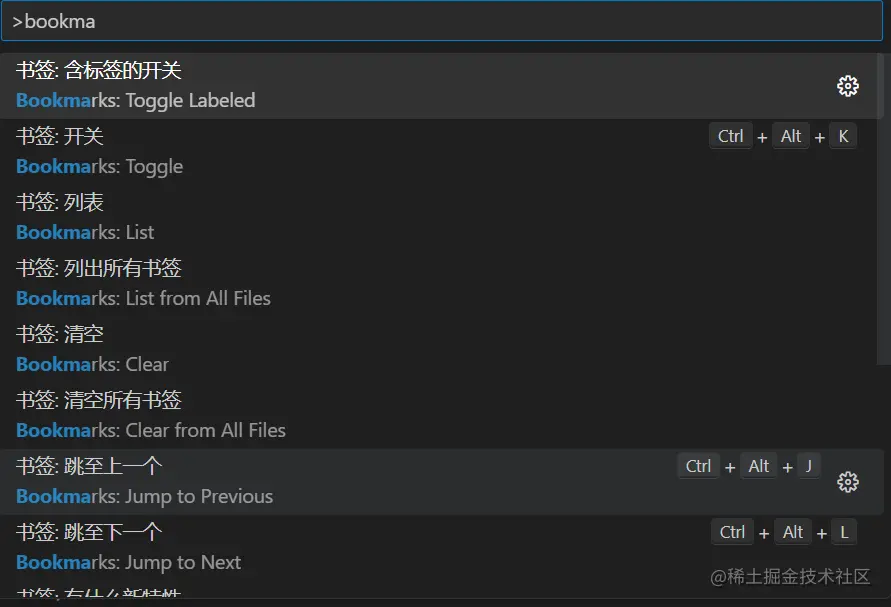Click the K key badge for Toggle
891x607 pixels.
tap(843, 136)
